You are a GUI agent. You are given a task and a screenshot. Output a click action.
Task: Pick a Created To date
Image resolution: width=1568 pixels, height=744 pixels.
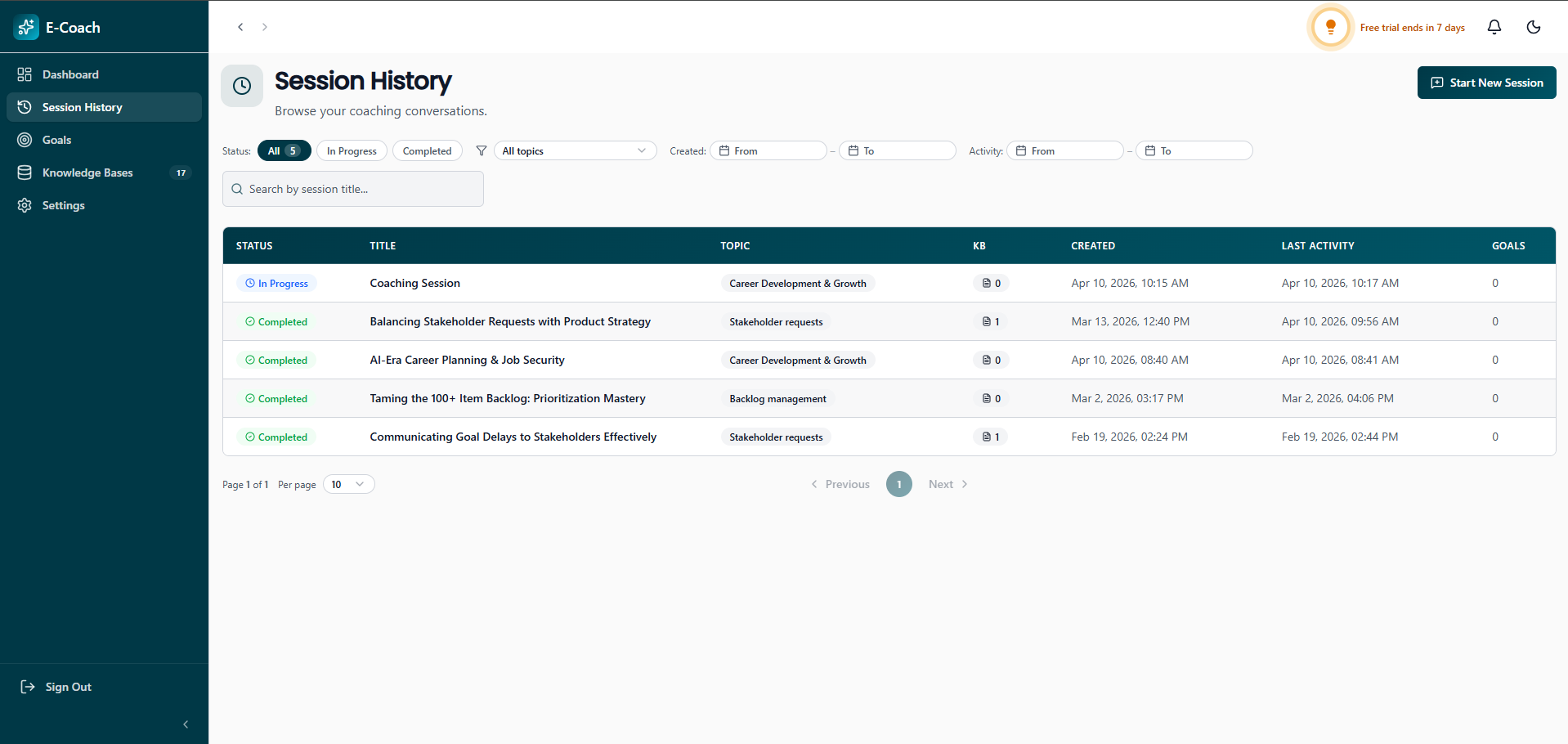(897, 150)
